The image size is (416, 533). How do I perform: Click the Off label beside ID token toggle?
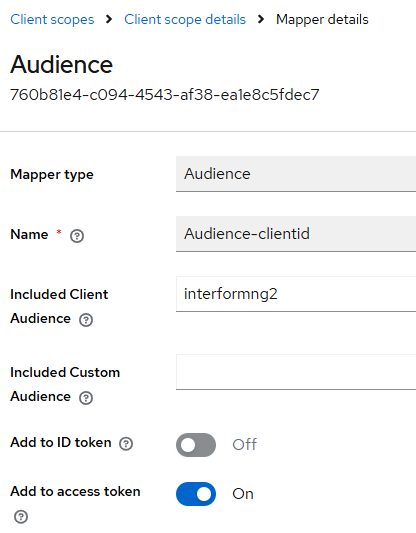click(245, 445)
